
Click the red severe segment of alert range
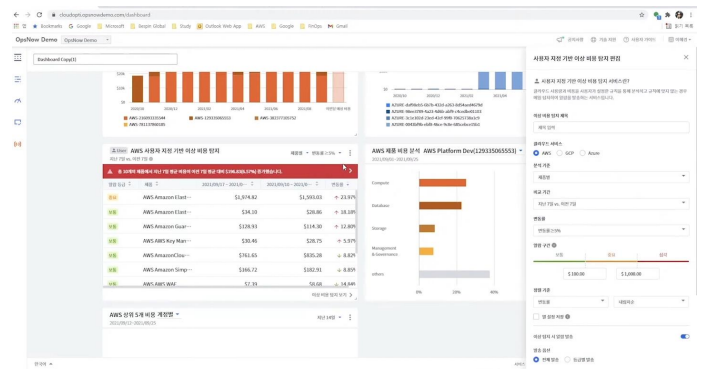point(663,260)
